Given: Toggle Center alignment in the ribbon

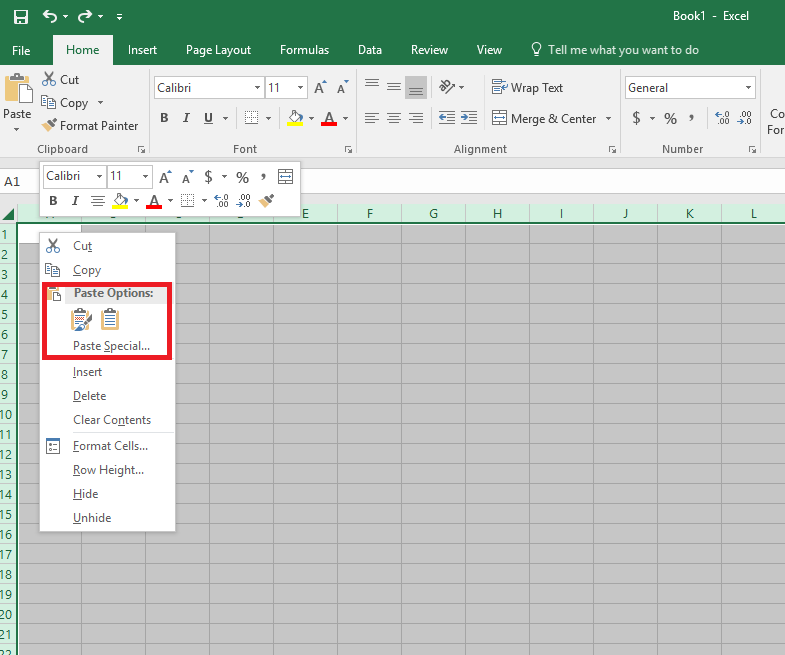Looking at the screenshot, I should [x=394, y=118].
